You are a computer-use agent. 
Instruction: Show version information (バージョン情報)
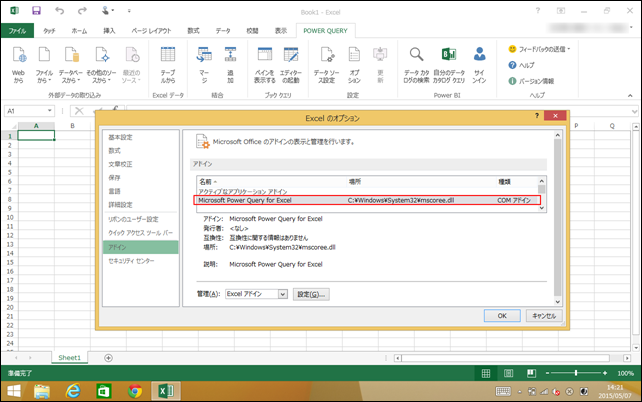531,81
